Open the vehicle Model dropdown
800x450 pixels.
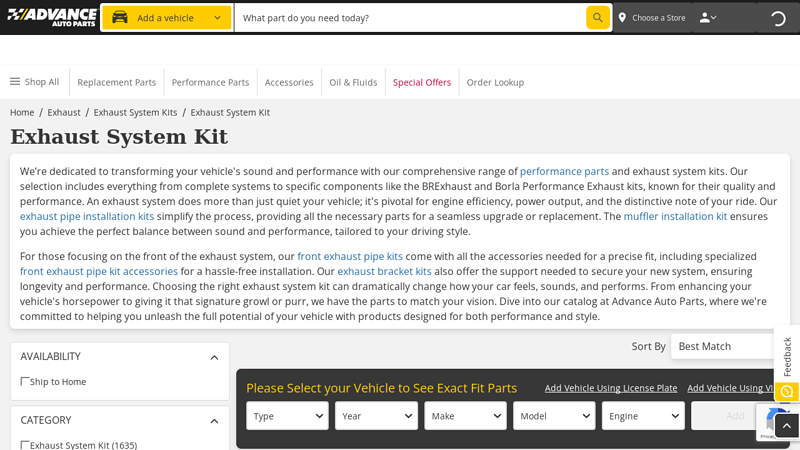pos(554,416)
